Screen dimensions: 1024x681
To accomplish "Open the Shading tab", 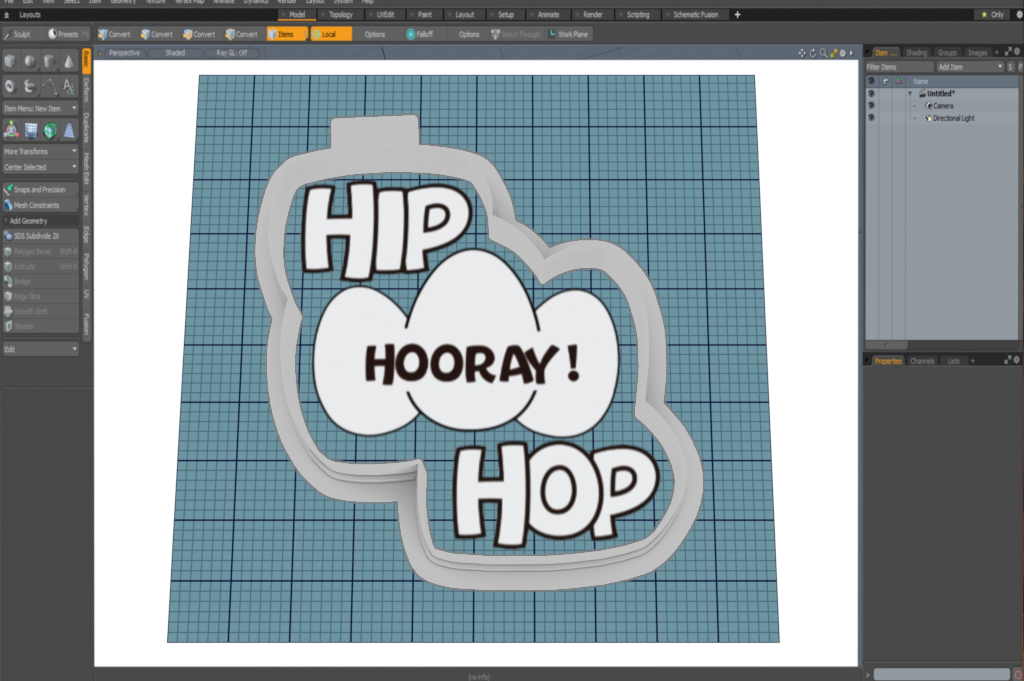I will click(916, 53).
